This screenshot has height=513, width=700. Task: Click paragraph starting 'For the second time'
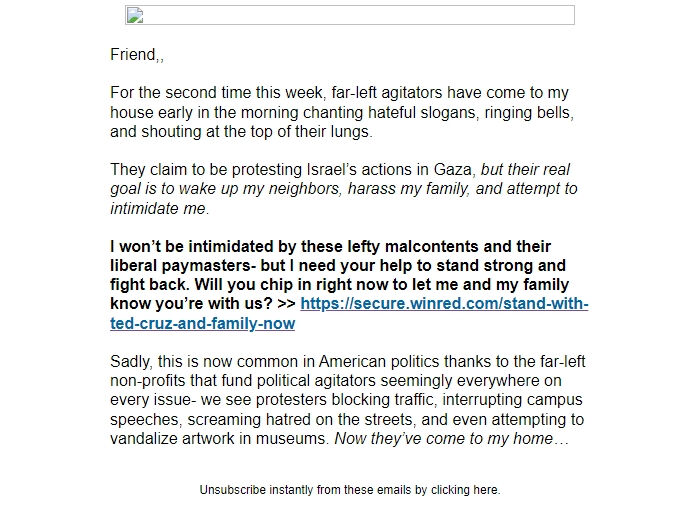(x=342, y=112)
